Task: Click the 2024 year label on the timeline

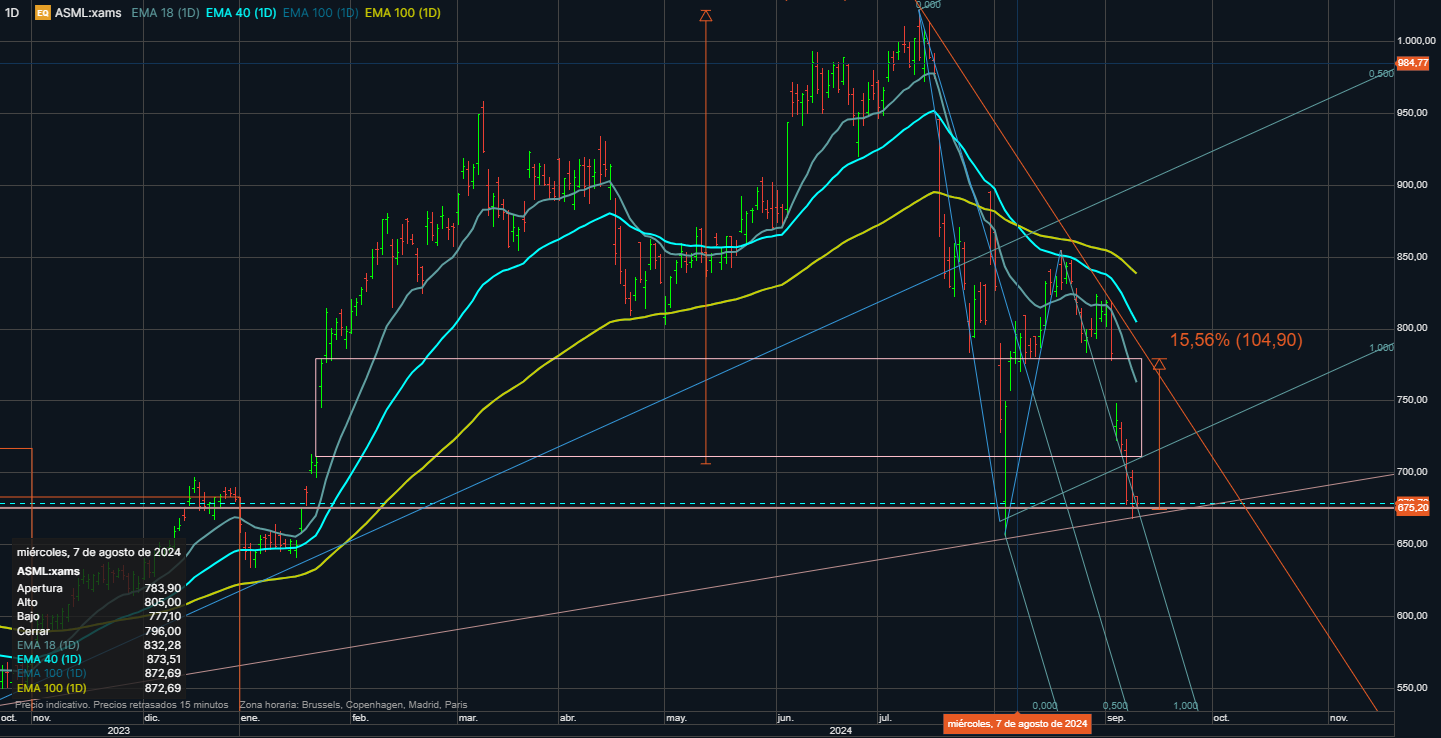Action: [x=841, y=731]
